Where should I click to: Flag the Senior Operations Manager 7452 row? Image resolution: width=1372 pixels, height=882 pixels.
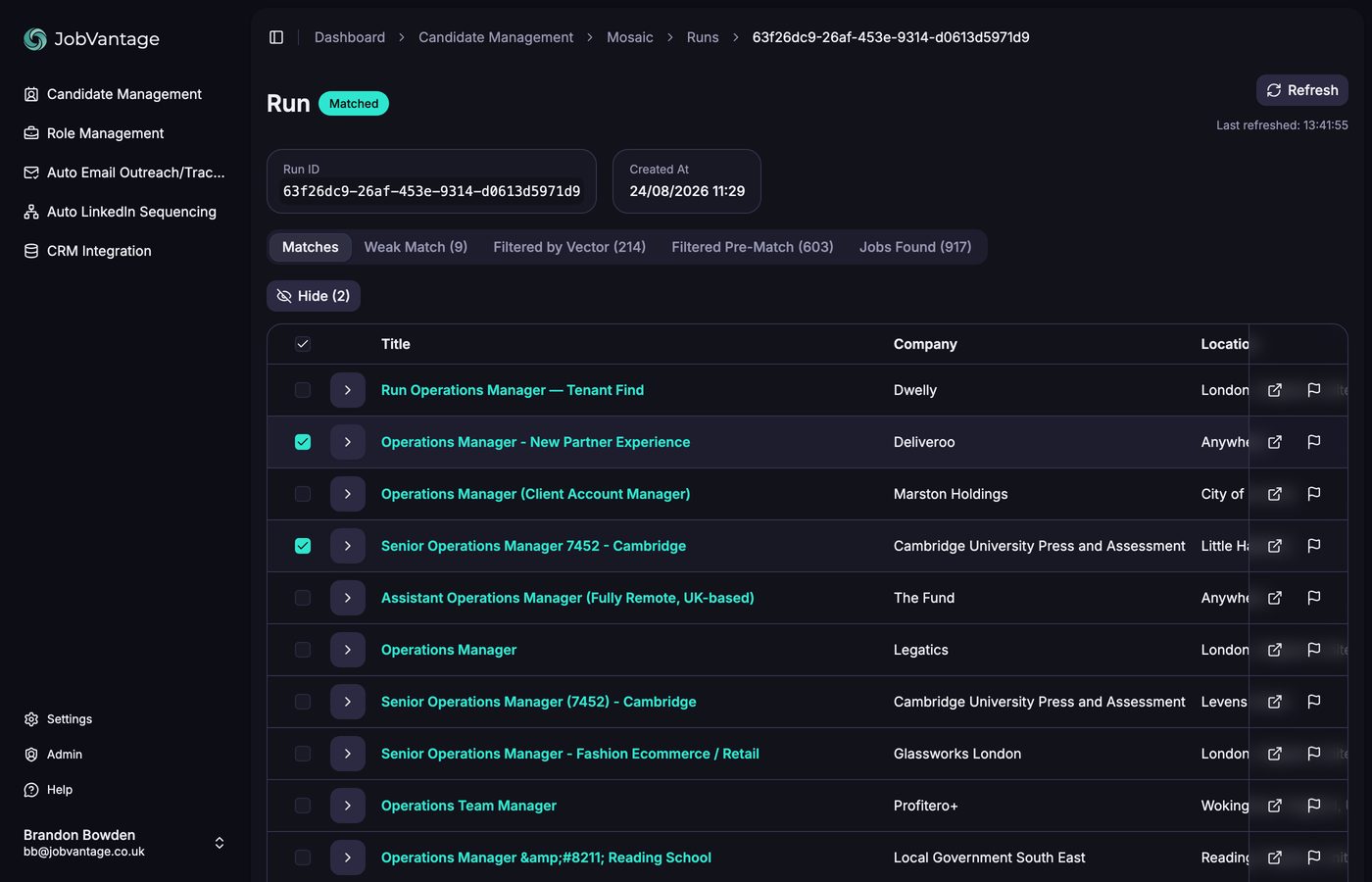(1314, 546)
